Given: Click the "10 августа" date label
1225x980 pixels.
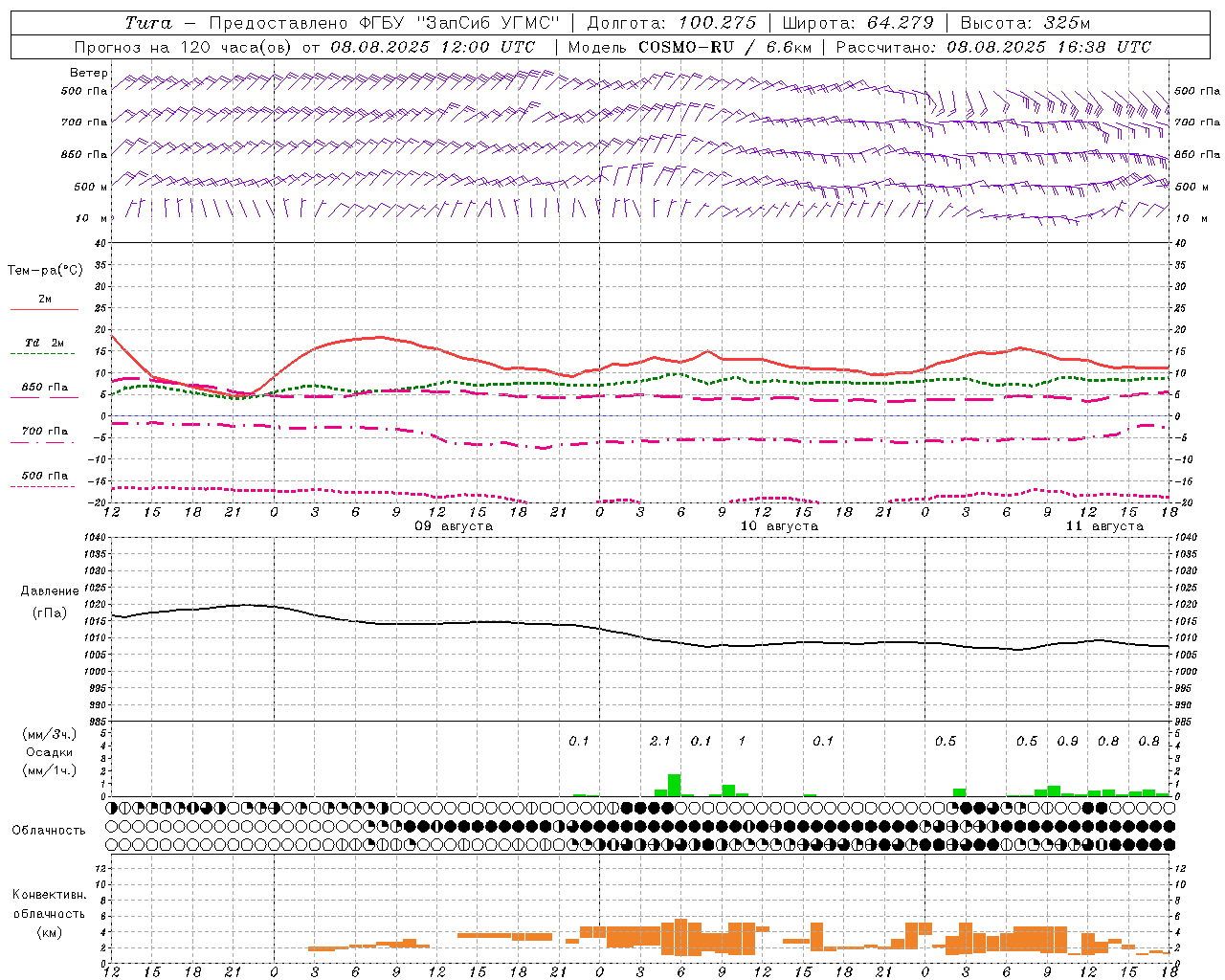Looking at the screenshot, I should coord(779,526).
